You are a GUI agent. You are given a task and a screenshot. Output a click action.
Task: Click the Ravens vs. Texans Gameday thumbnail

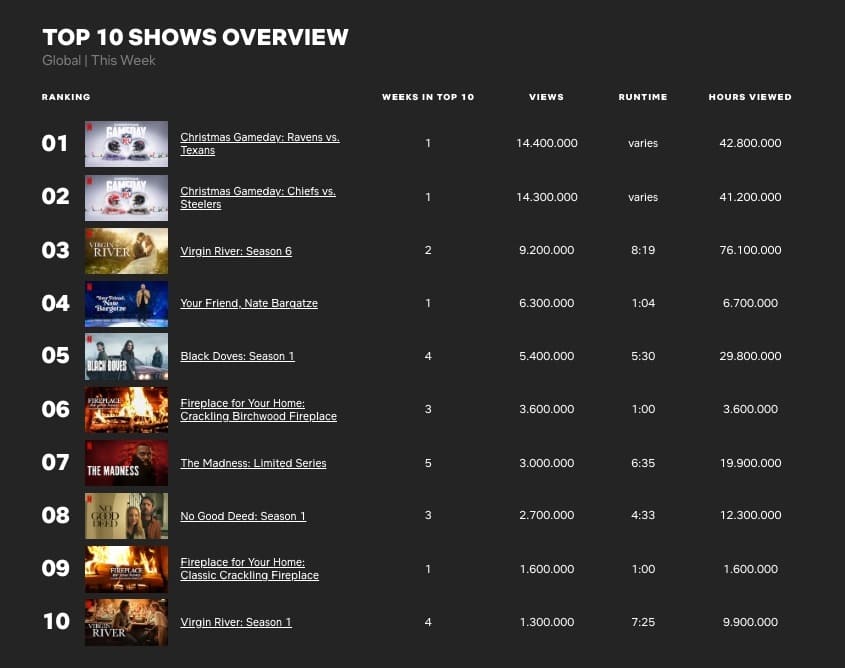coord(126,144)
